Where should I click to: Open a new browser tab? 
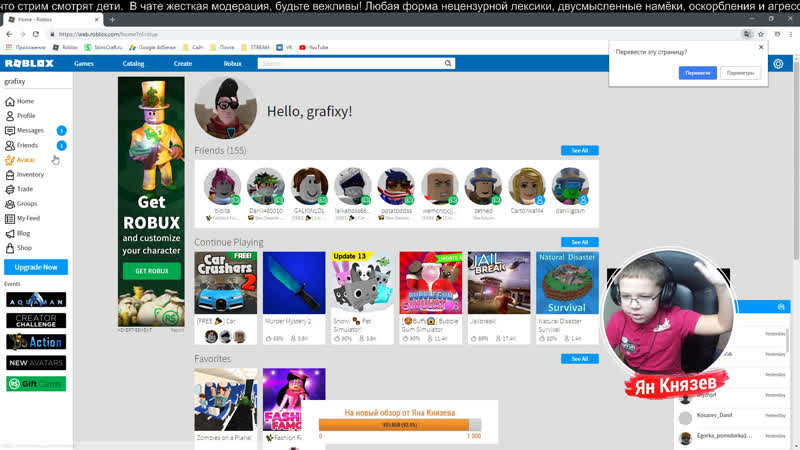click(x=112, y=20)
